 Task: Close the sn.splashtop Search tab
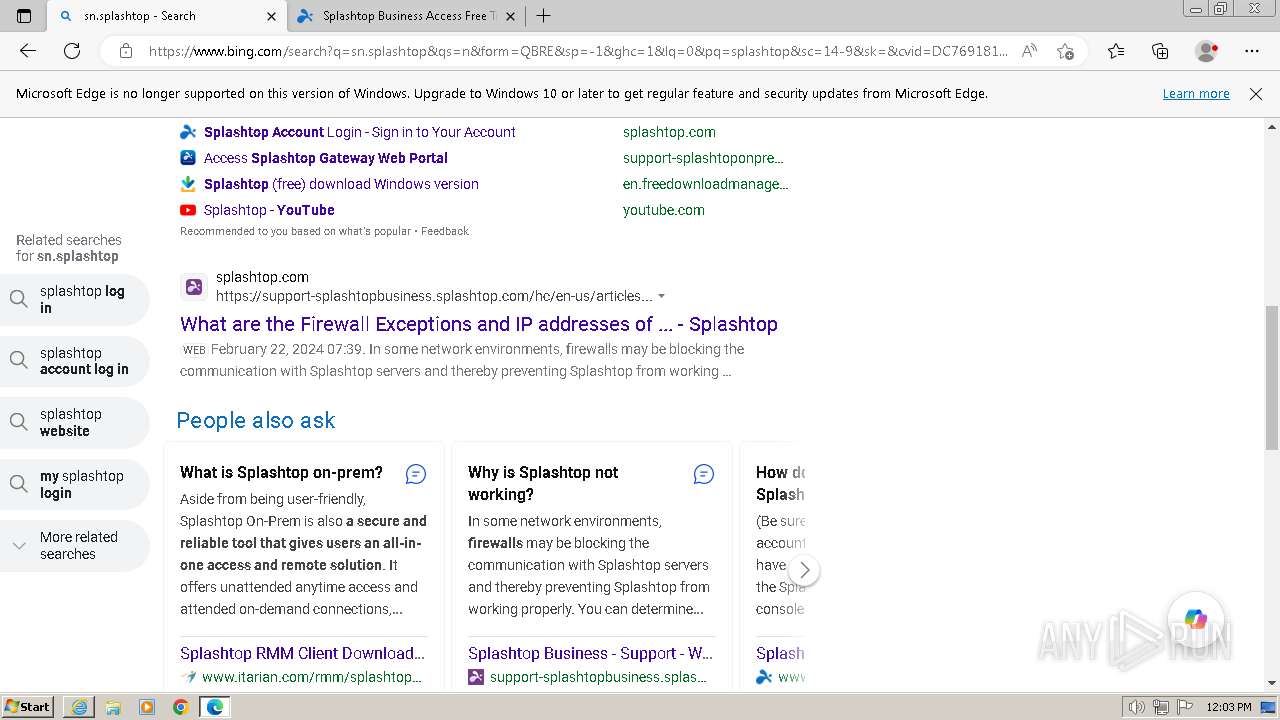click(271, 16)
